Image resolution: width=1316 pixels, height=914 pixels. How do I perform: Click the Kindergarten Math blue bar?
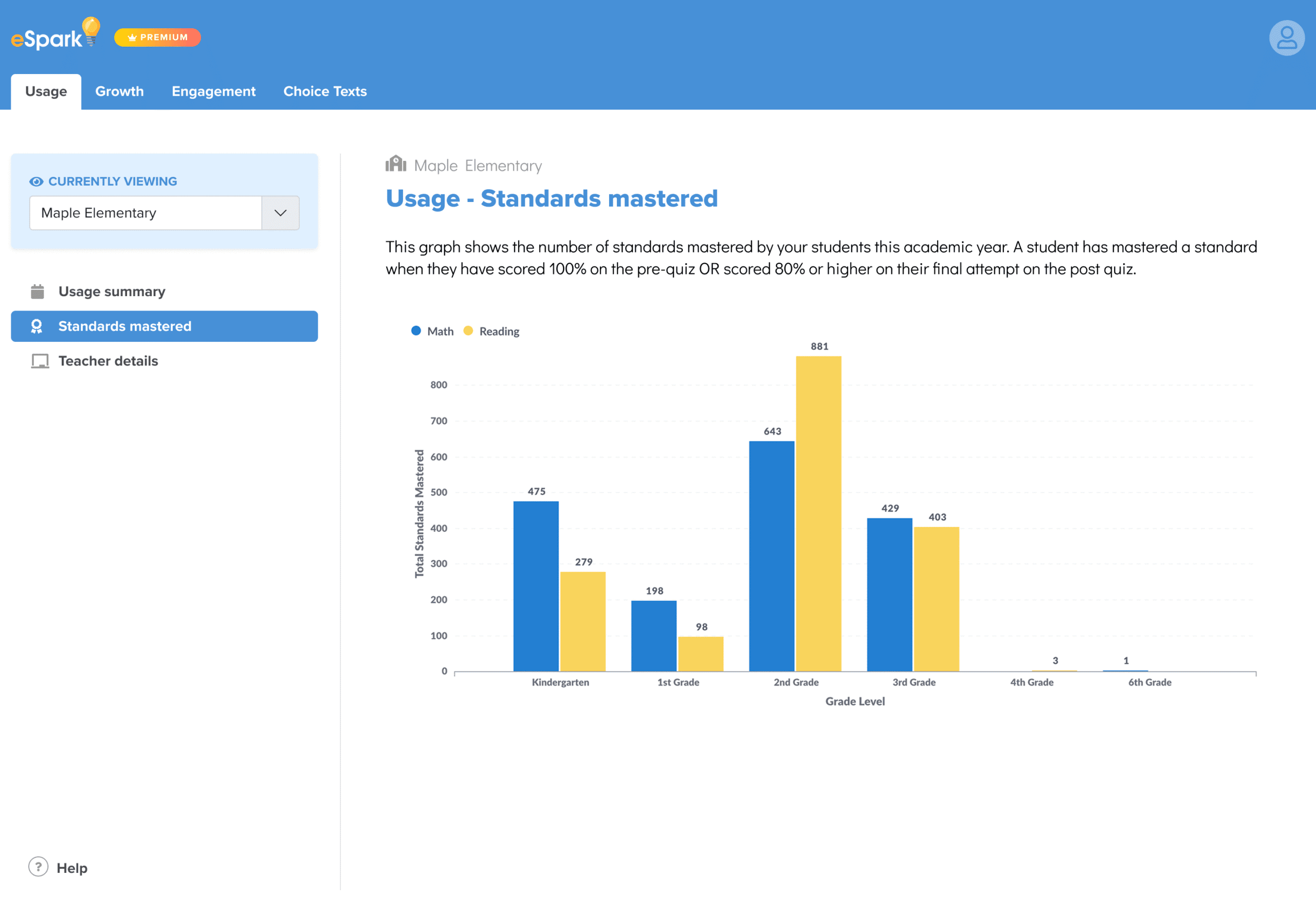[x=536, y=586]
